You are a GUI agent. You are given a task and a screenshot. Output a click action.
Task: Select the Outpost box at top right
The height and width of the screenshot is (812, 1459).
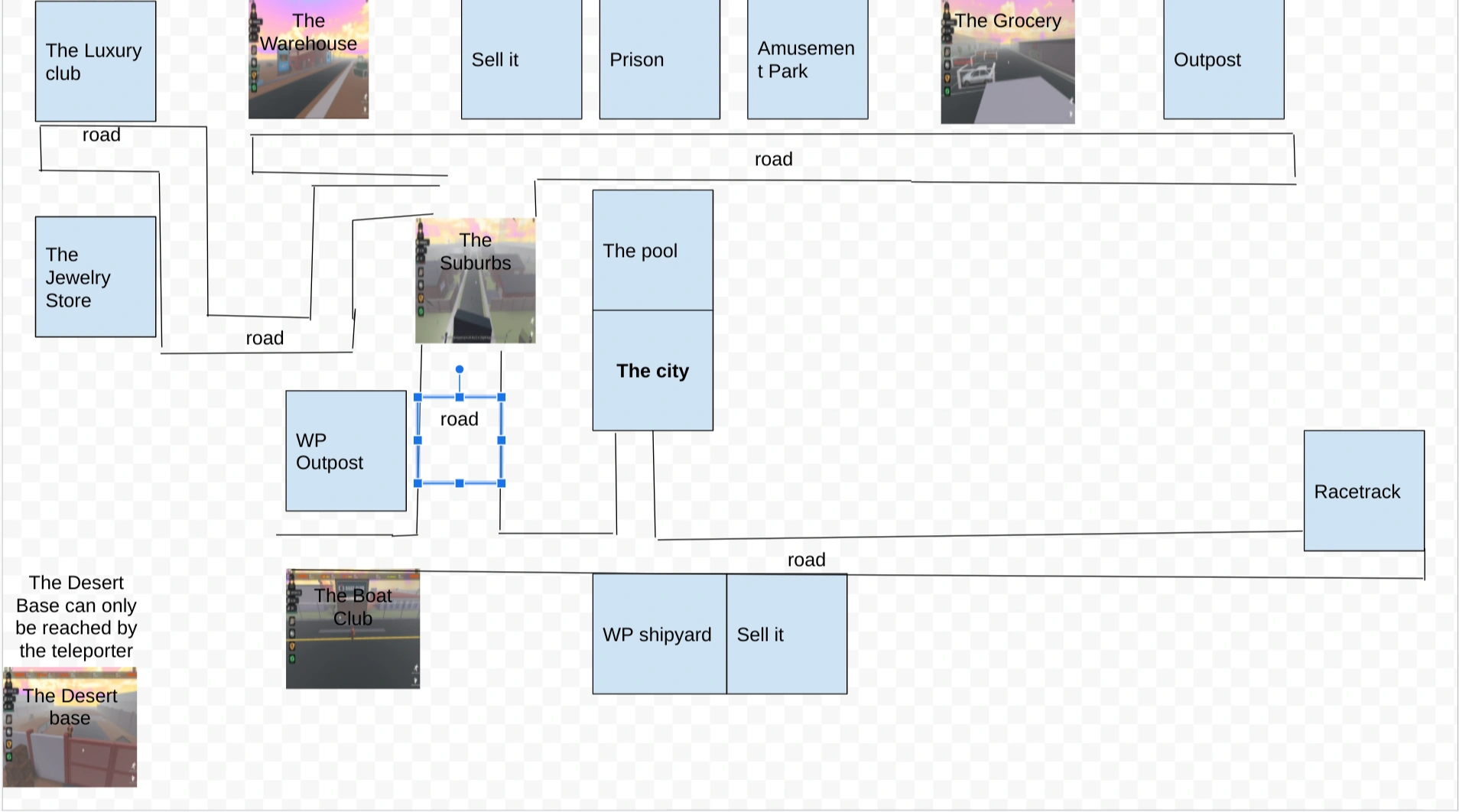click(1223, 60)
